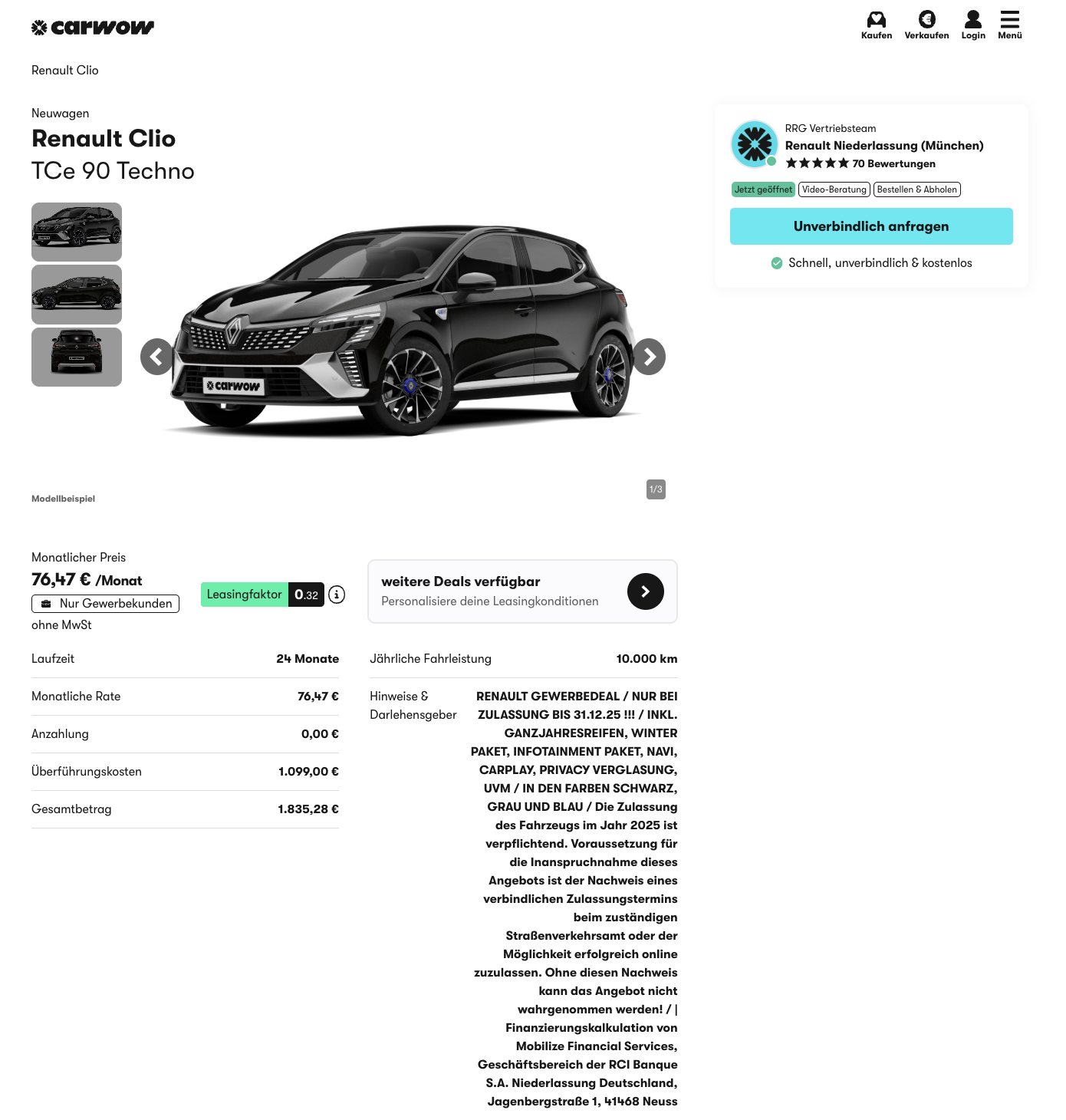Screen dimensions: 1066x1120
Task: Click the Bestellen & Abholen tag
Action: [917, 189]
